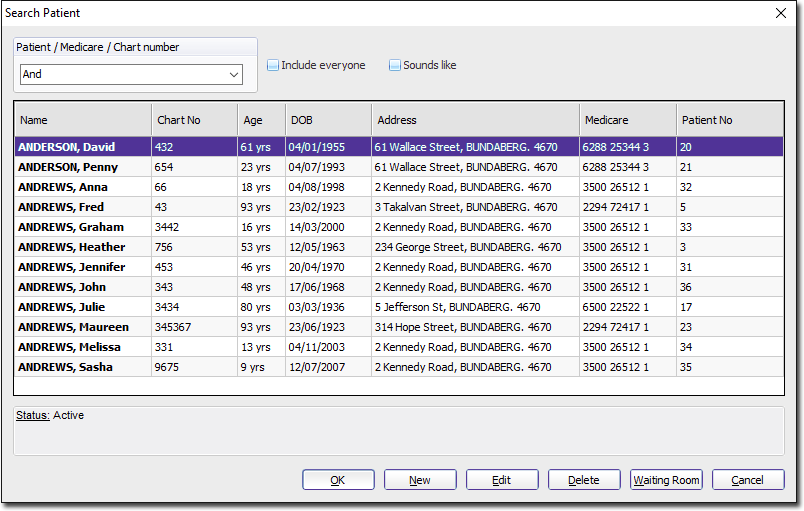
Task: Click the Age column header
Action: (261, 120)
